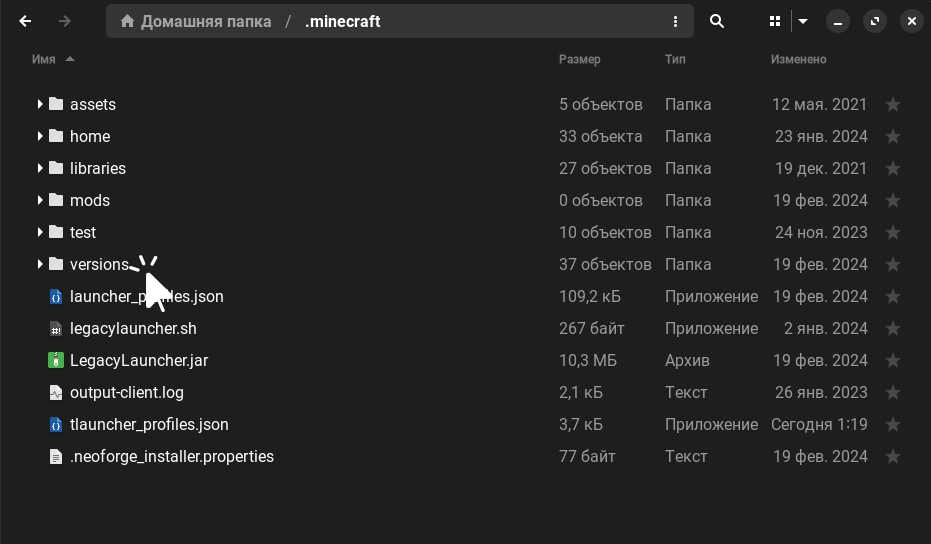Click the tlauncher_profiles.json file icon
931x544 pixels.
(x=56, y=425)
